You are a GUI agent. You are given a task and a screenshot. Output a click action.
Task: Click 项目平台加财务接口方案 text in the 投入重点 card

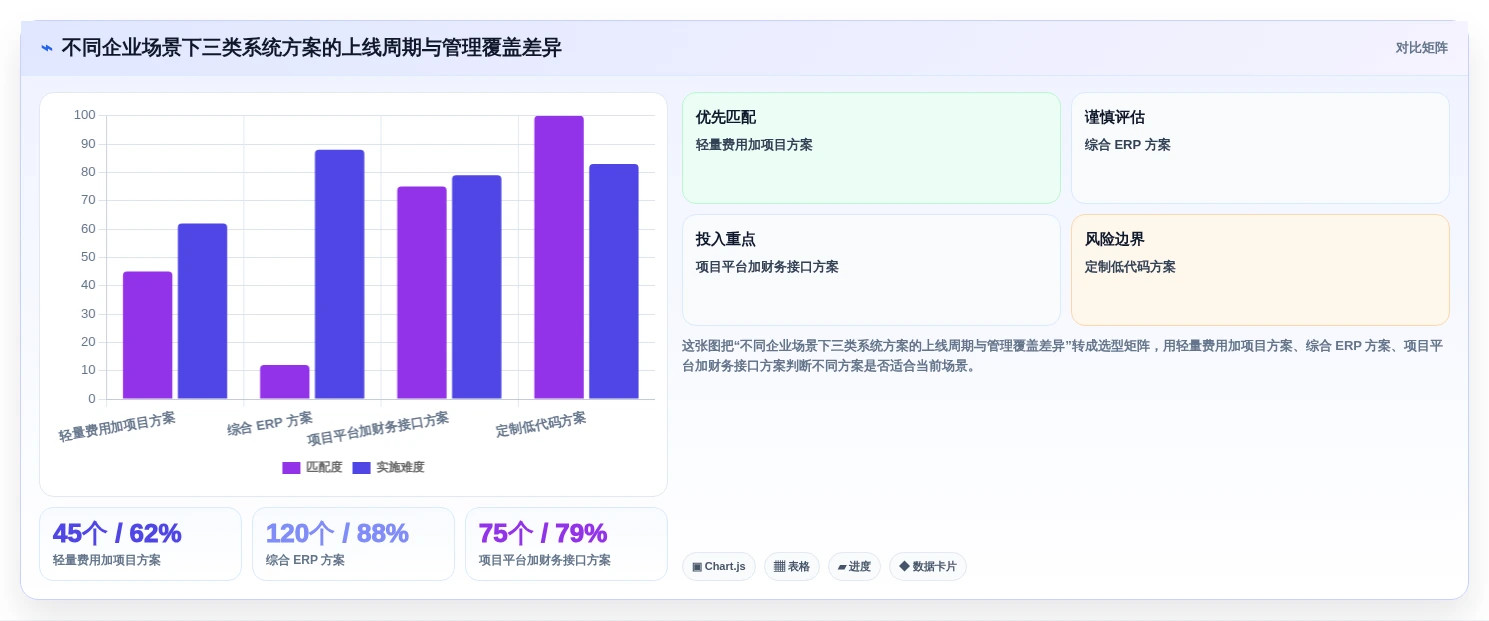coord(767,267)
